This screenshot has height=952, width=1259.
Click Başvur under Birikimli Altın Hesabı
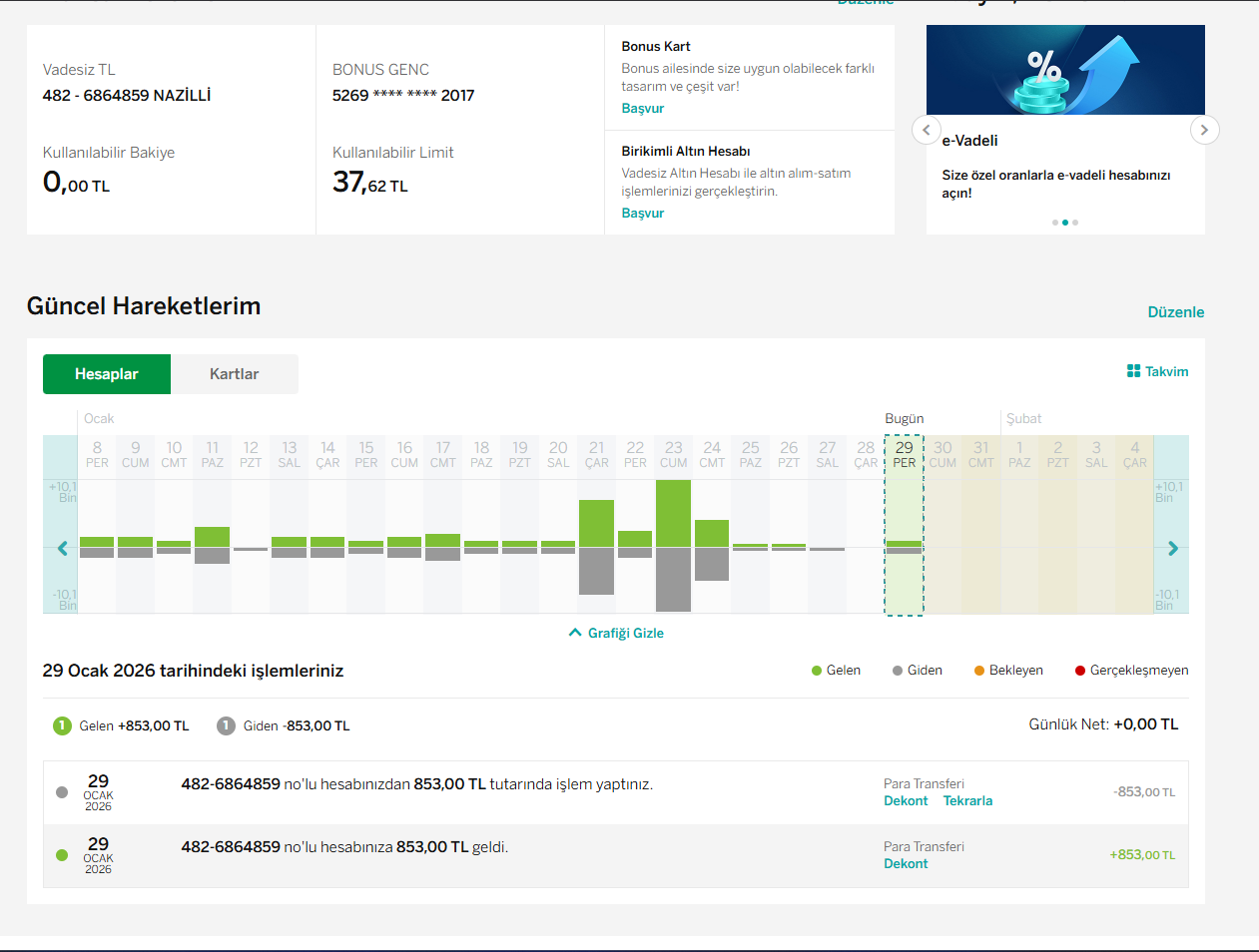(643, 214)
